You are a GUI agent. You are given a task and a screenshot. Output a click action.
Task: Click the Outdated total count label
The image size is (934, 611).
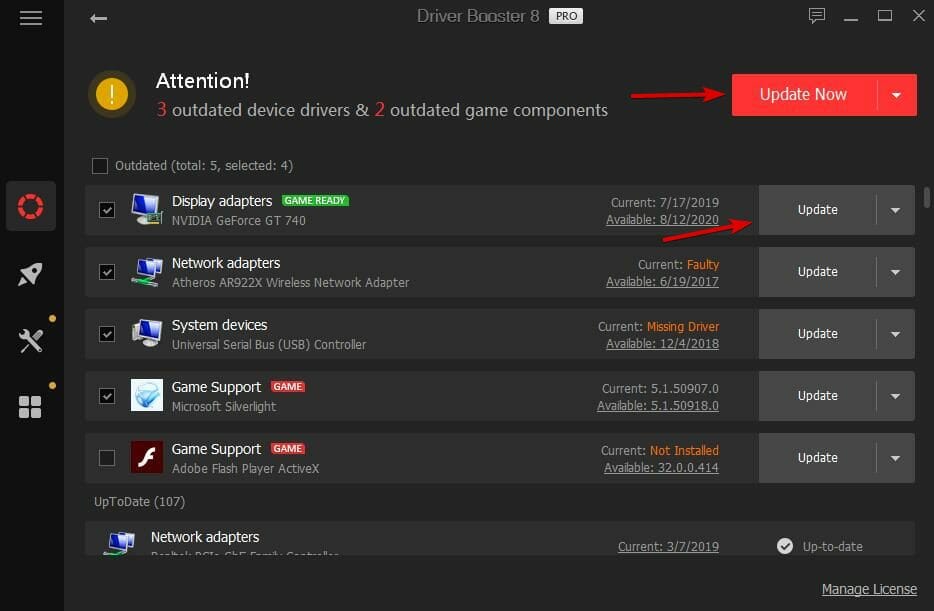click(204, 166)
